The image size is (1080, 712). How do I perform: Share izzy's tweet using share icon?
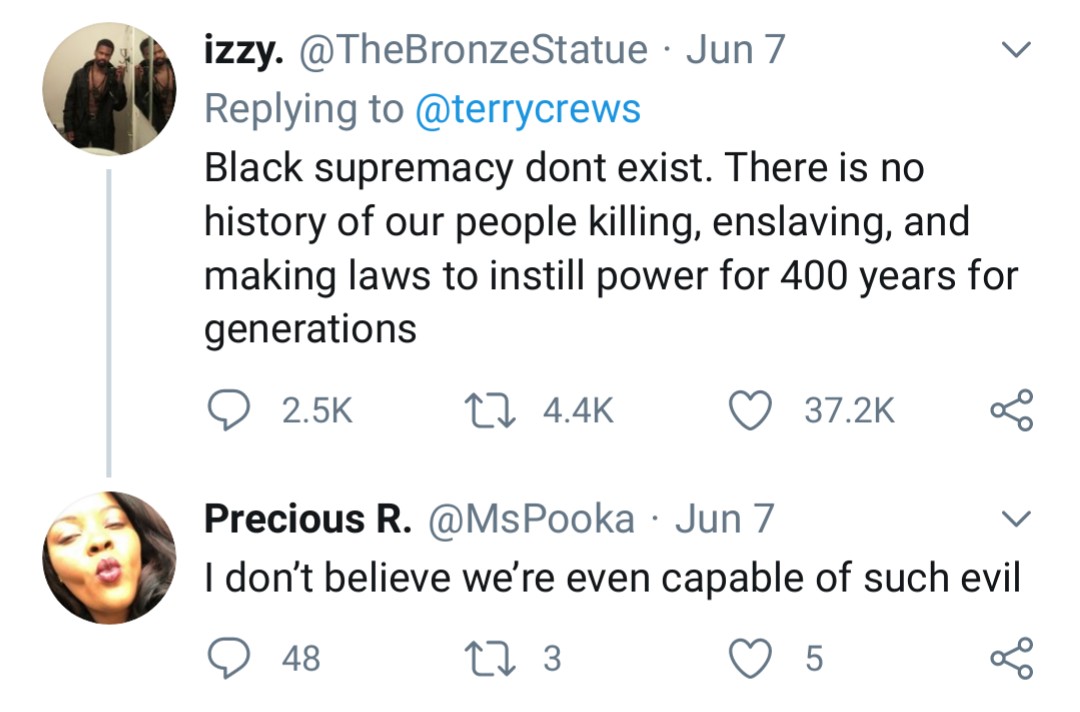click(1010, 412)
